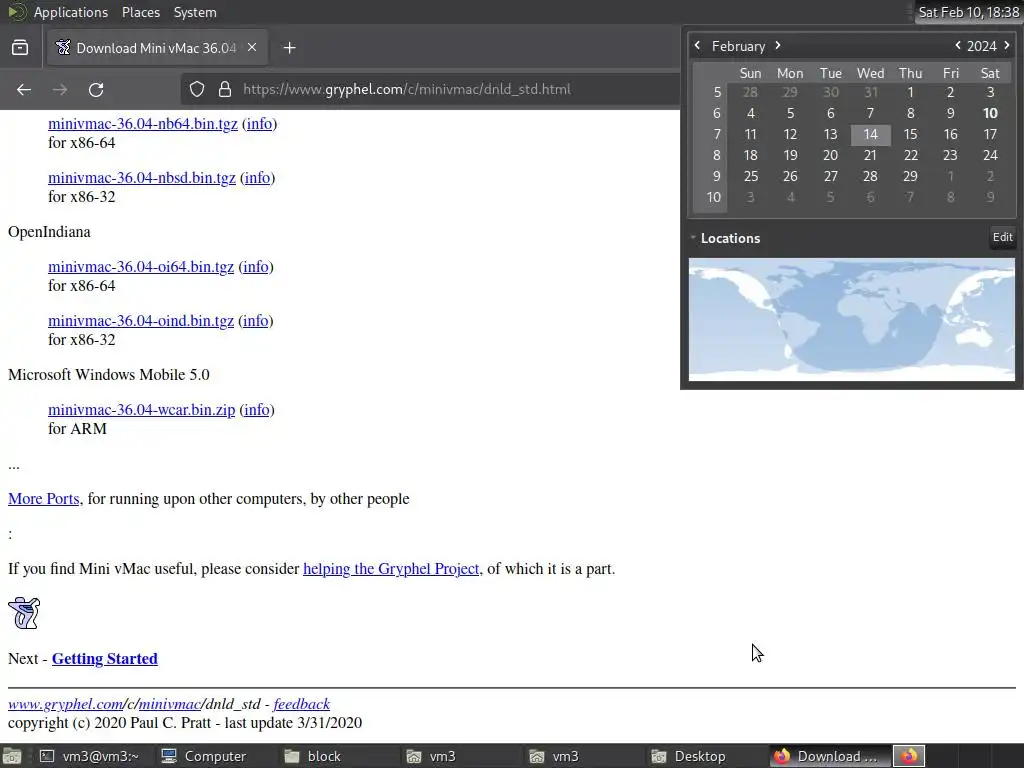The height and width of the screenshot is (768, 1024).
Task: Open a new browser tab
Action: coord(289,48)
